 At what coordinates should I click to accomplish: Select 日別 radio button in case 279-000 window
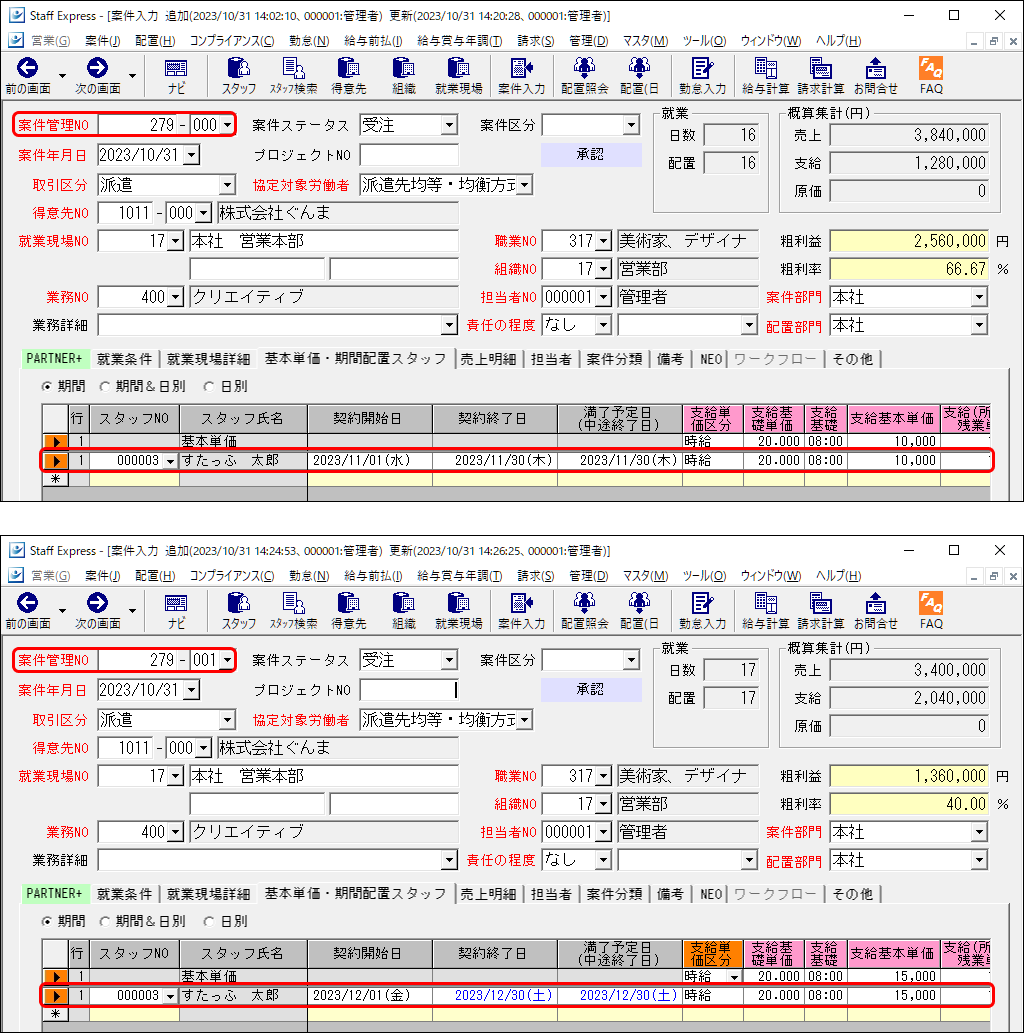(209, 386)
